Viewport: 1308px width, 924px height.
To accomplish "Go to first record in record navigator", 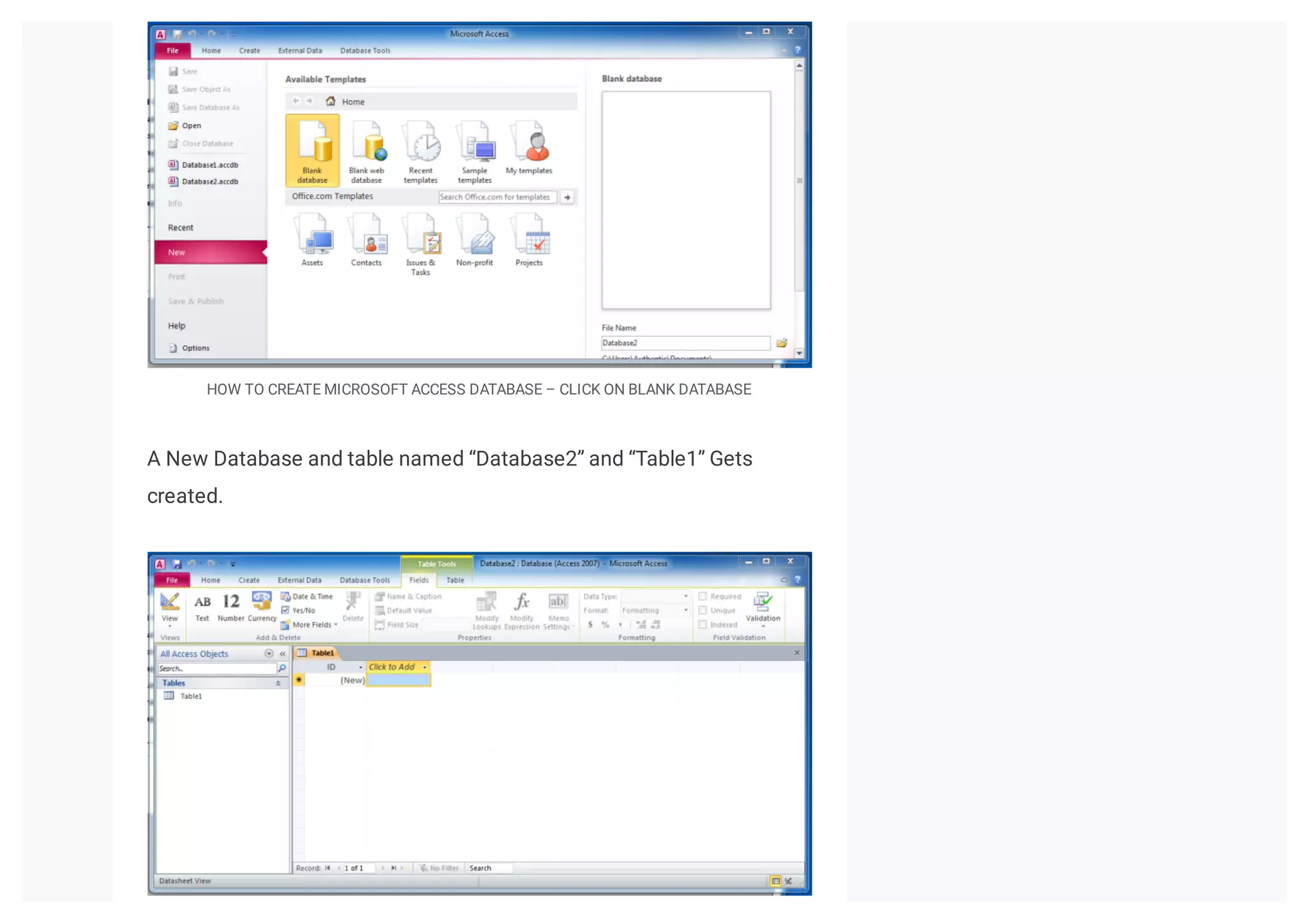I will pyautogui.click(x=328, y=868).
